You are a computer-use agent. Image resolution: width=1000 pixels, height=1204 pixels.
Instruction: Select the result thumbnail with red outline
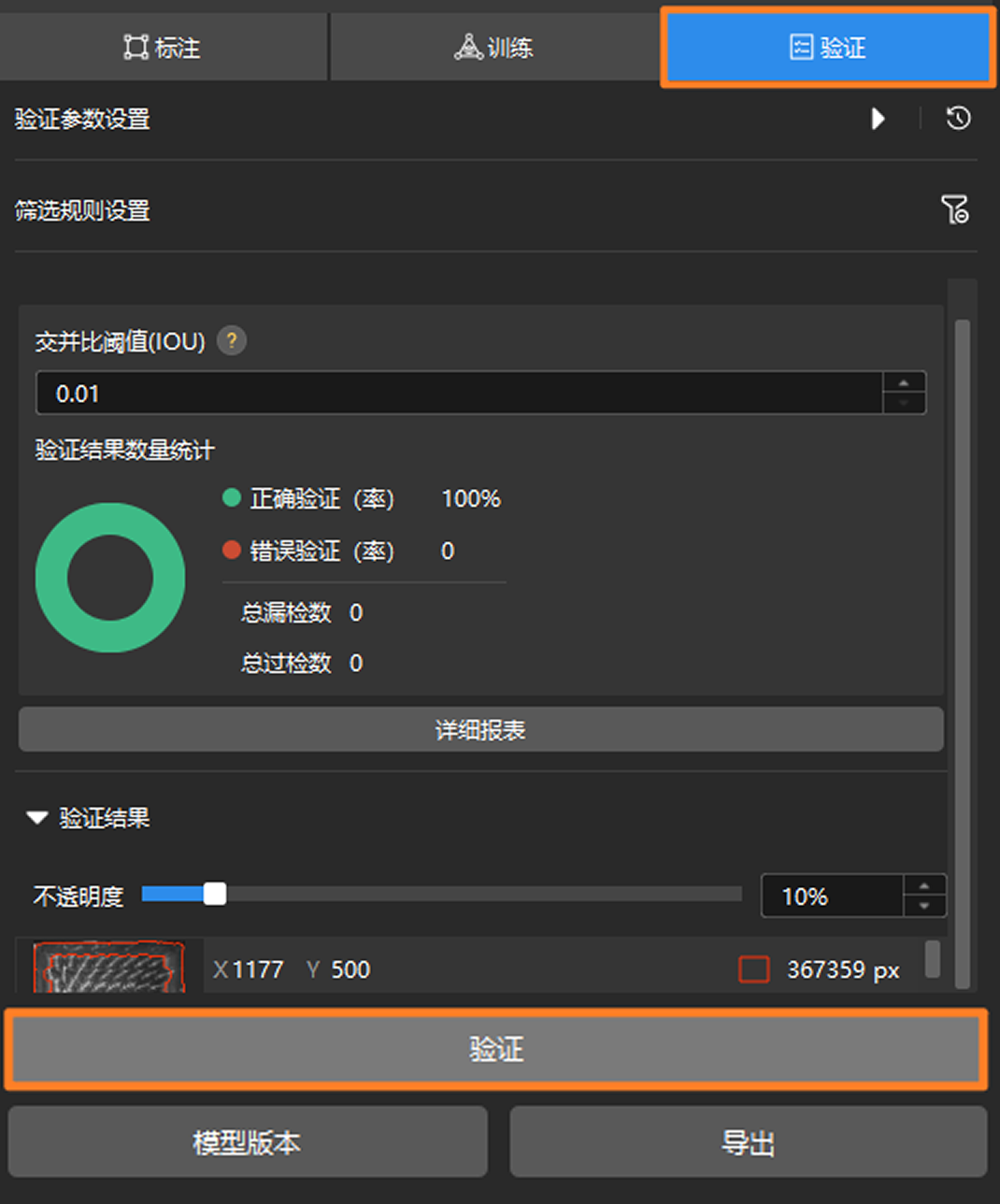point(108,967)
